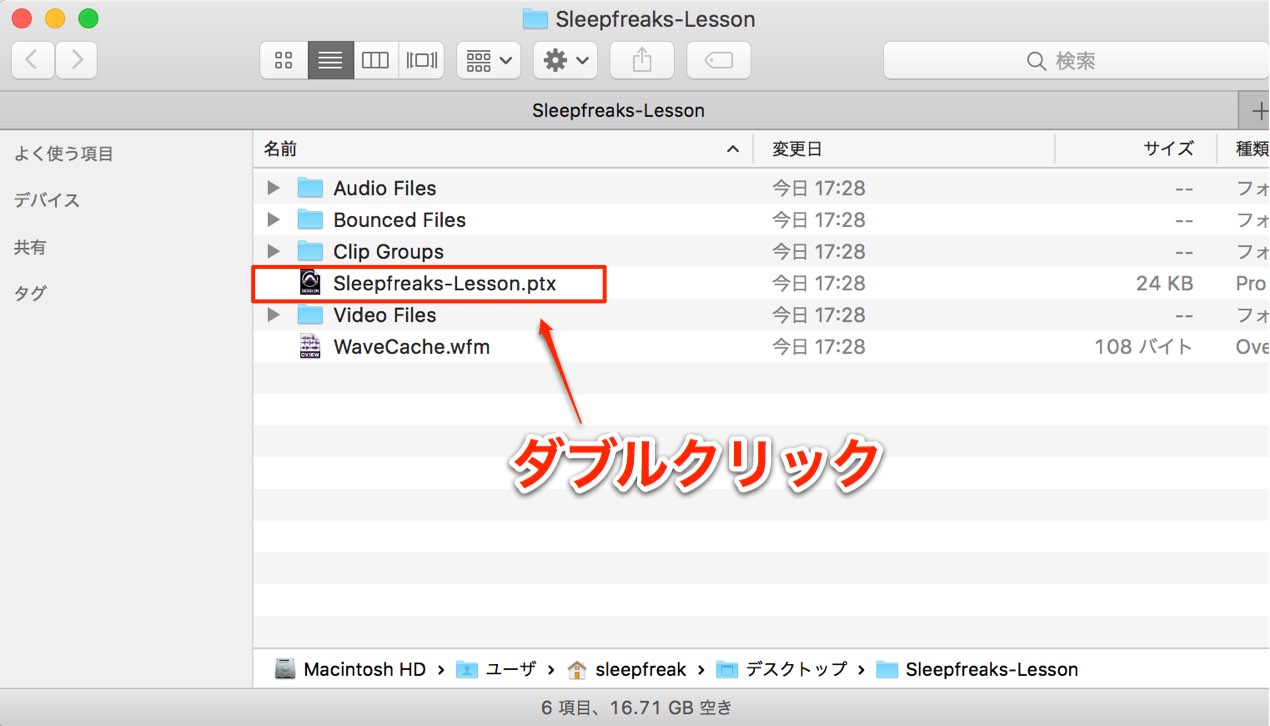Select the Video Files row name
The height and width of the screenshot is (726, 1270).
pyautogui.click(x=385, y=315)
